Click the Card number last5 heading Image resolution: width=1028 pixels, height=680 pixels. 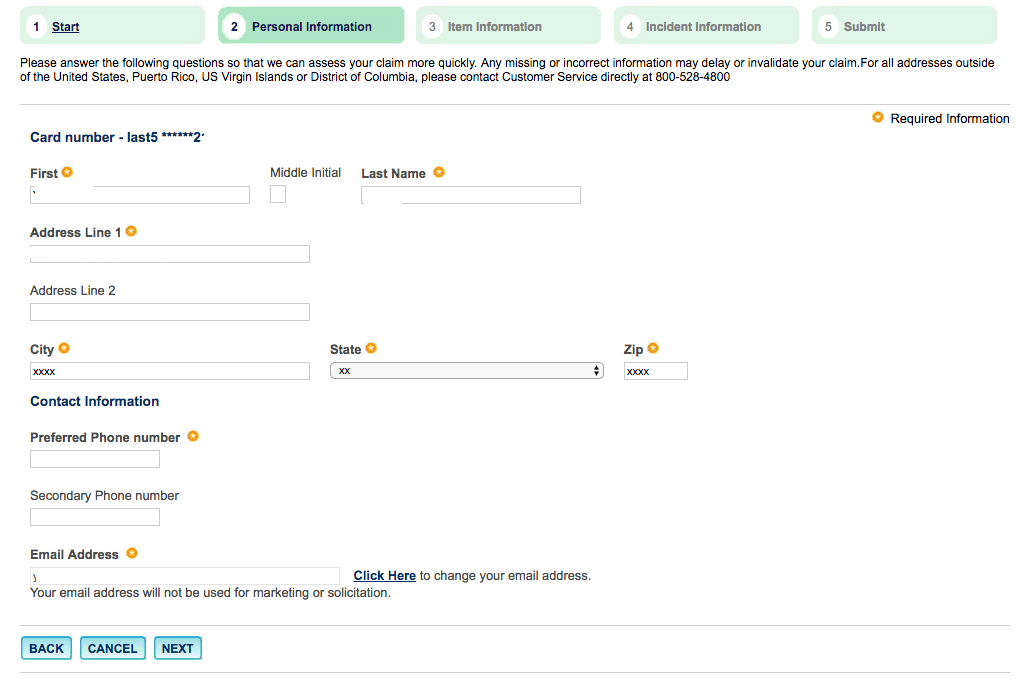[x=117, y=137]
